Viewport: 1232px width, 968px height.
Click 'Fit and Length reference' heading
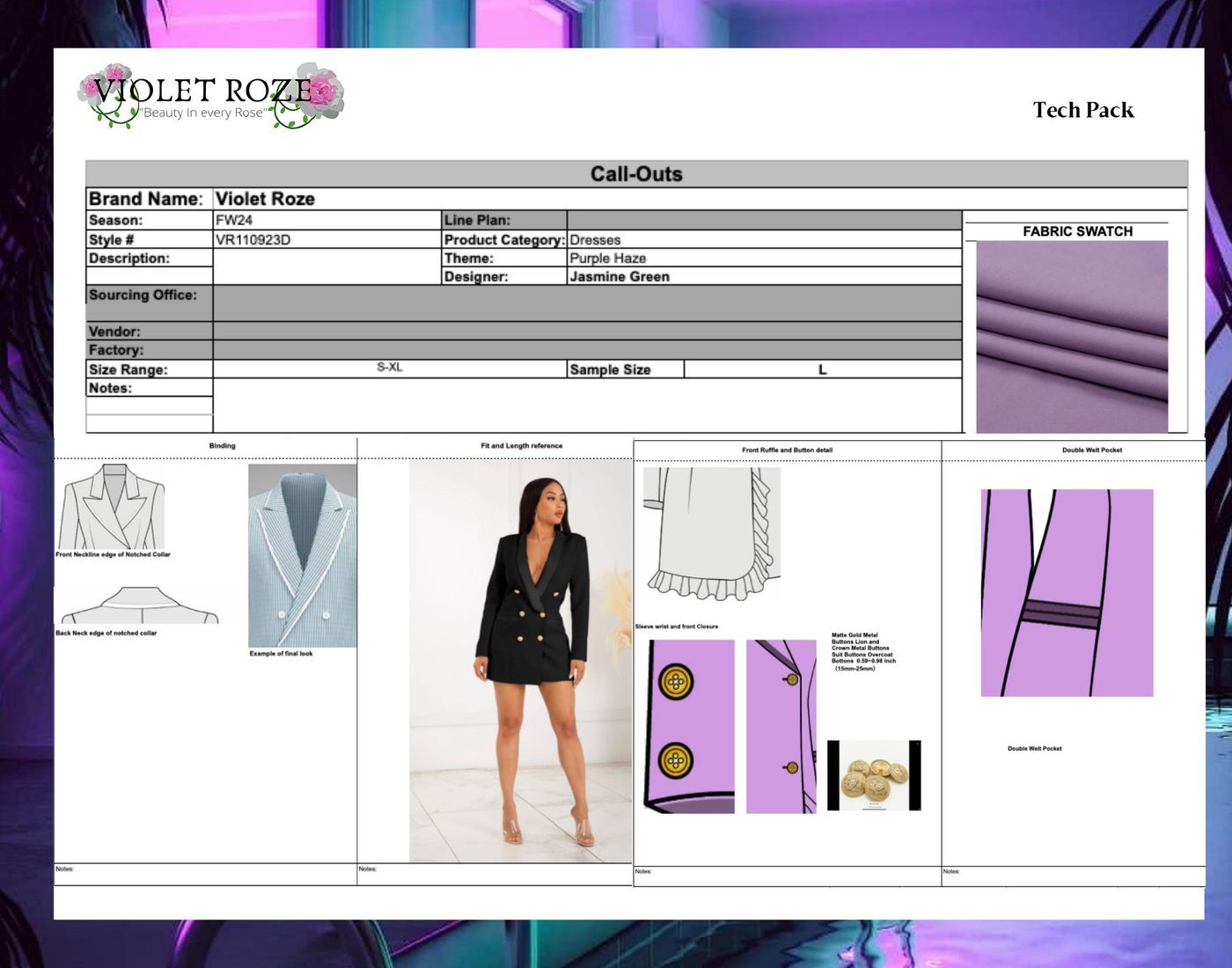pyautogui.click(x=522, y=446)
